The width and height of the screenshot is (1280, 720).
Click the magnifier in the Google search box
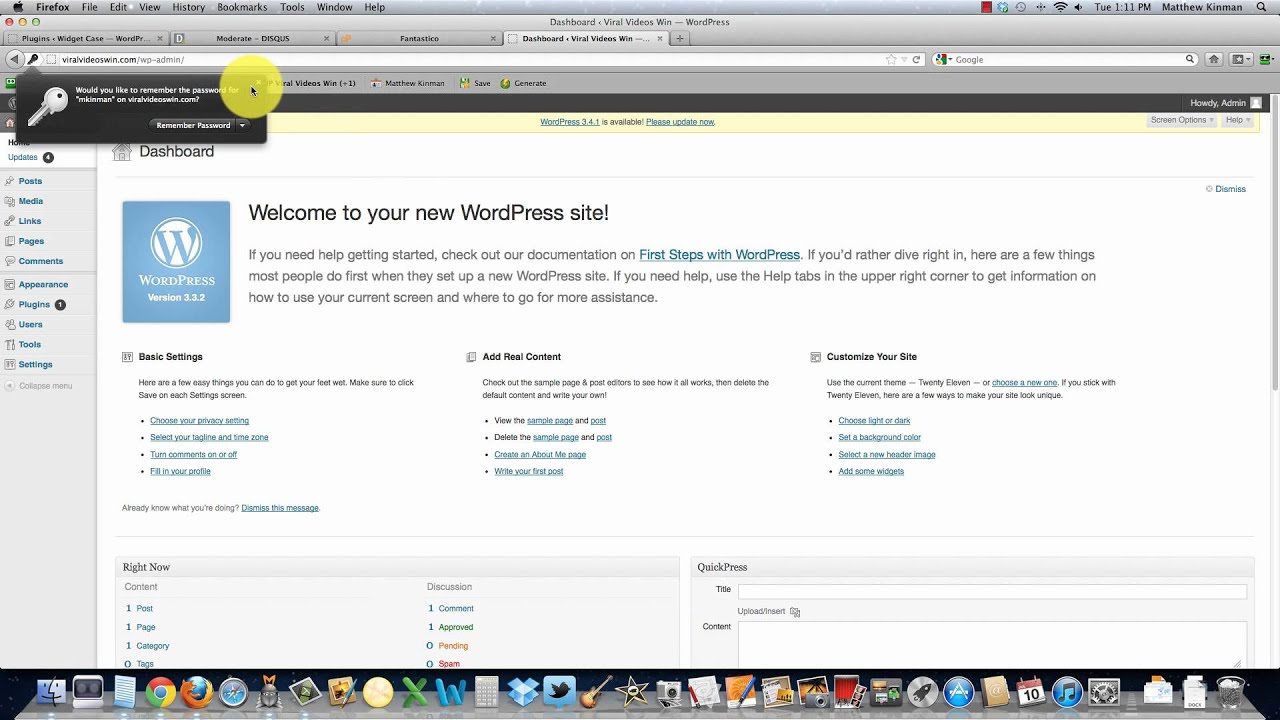click(1190, 60)
